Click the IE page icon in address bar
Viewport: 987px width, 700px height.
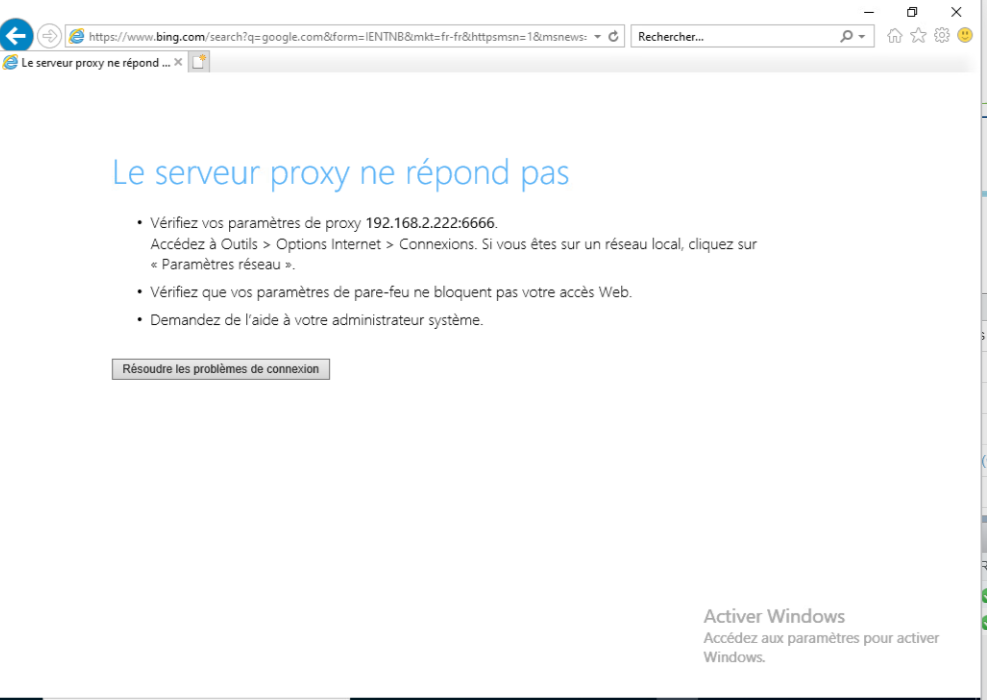[x=77, y=37]
